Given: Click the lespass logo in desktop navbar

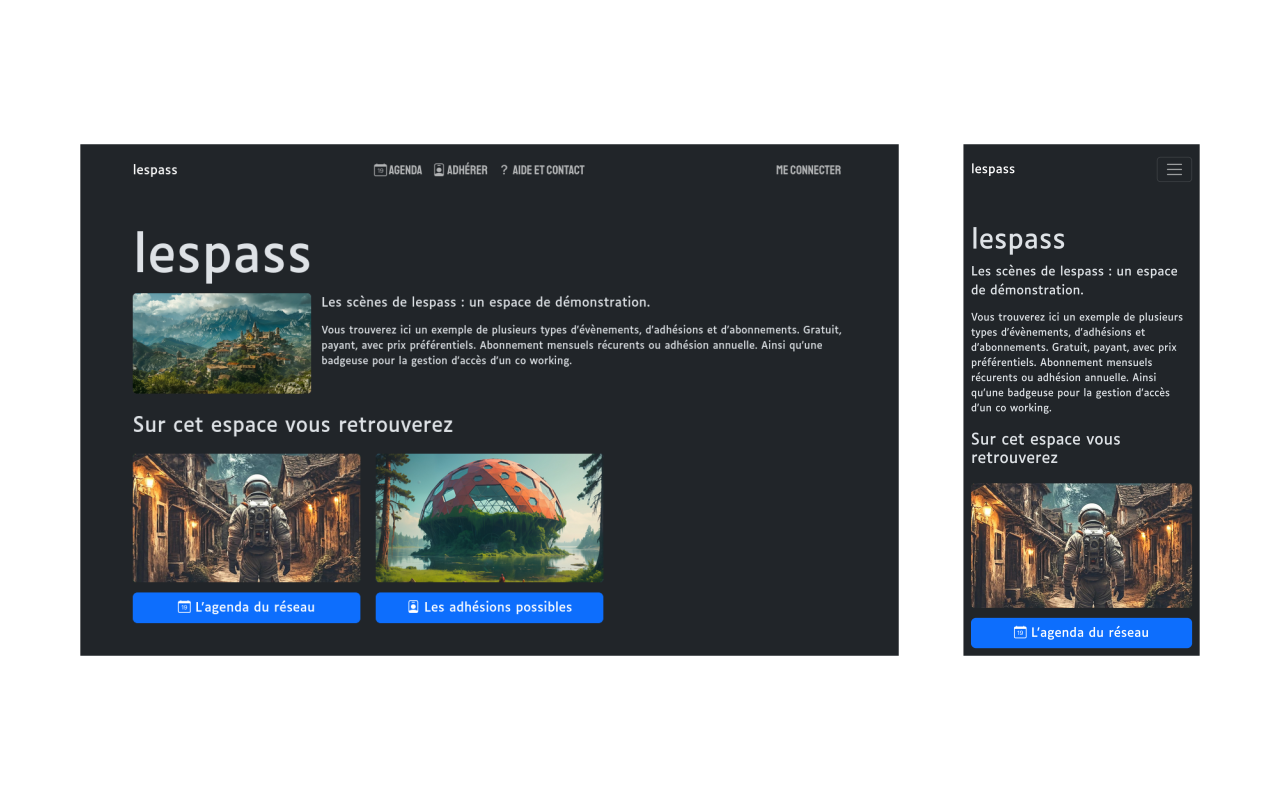Looking at the screenshot, I should coord(155,170).
